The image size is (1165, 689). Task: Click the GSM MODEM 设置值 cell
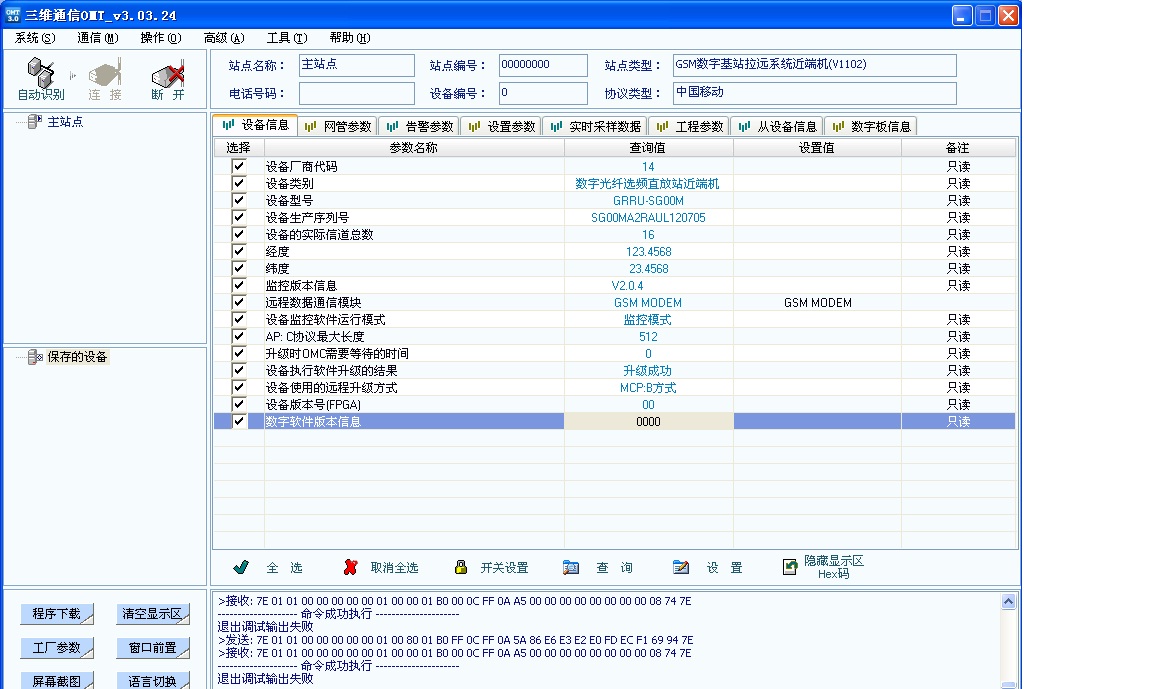[817, 303]
